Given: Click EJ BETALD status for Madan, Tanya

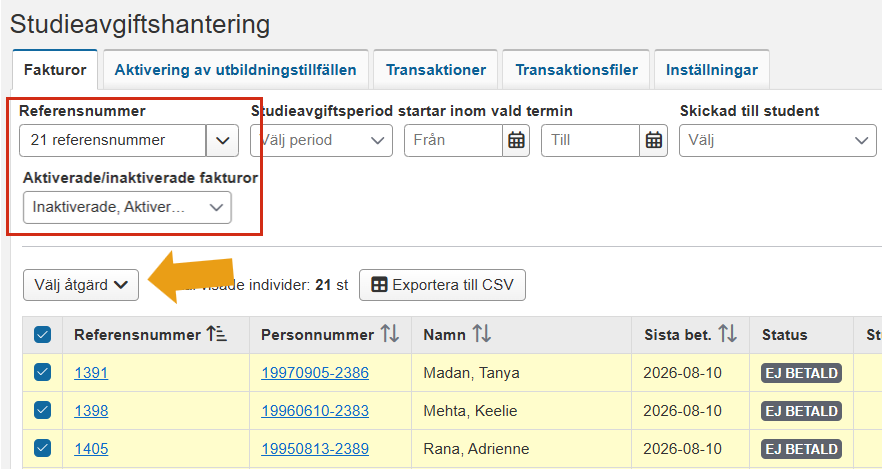Looking at the screenshot, I should coord(802,373).
